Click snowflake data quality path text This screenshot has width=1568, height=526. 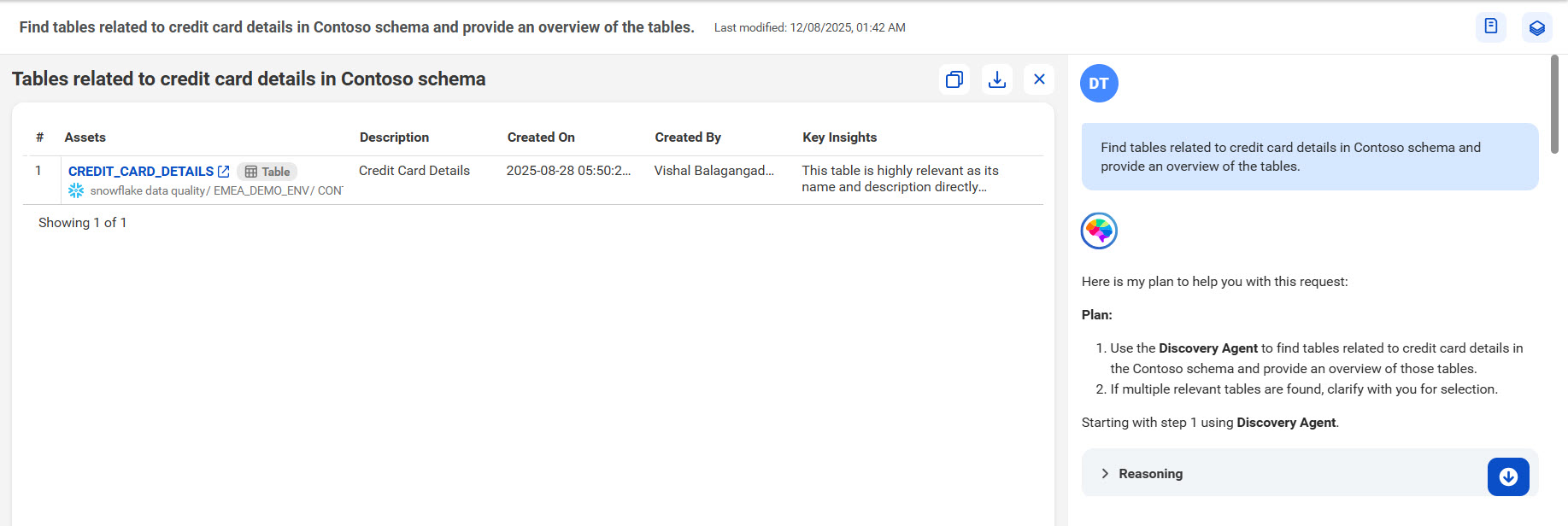pos(216,190)
